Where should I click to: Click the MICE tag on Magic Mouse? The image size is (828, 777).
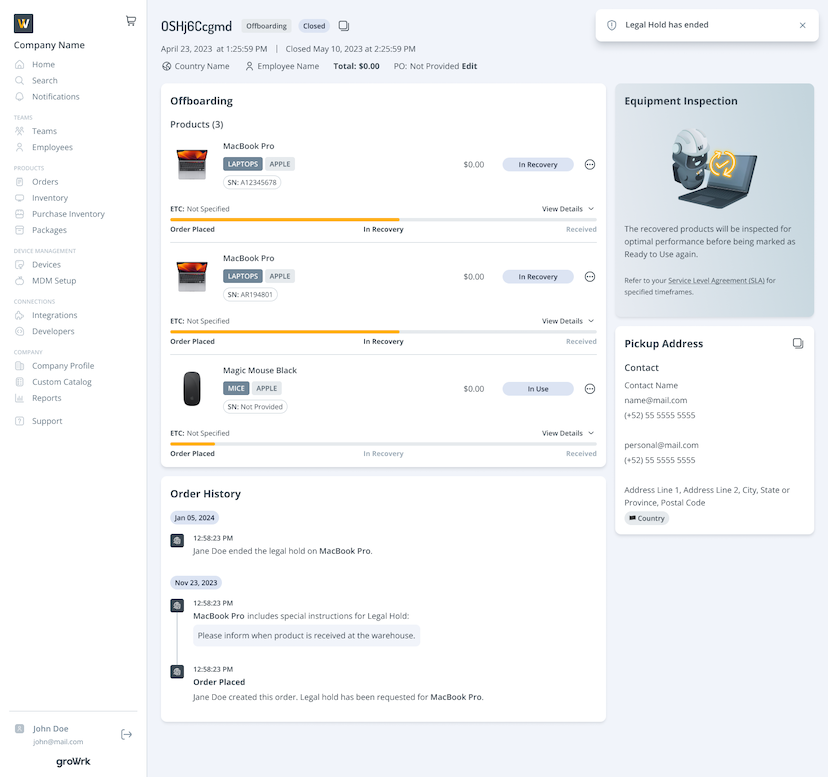[x=236, y=388]
